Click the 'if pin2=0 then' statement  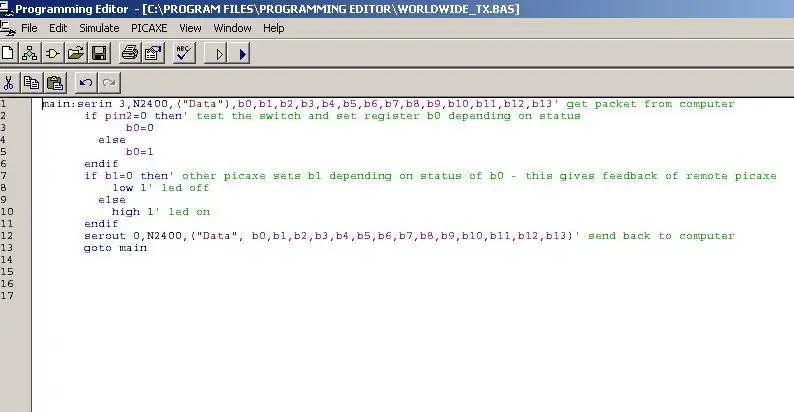(x=133, y=116)
